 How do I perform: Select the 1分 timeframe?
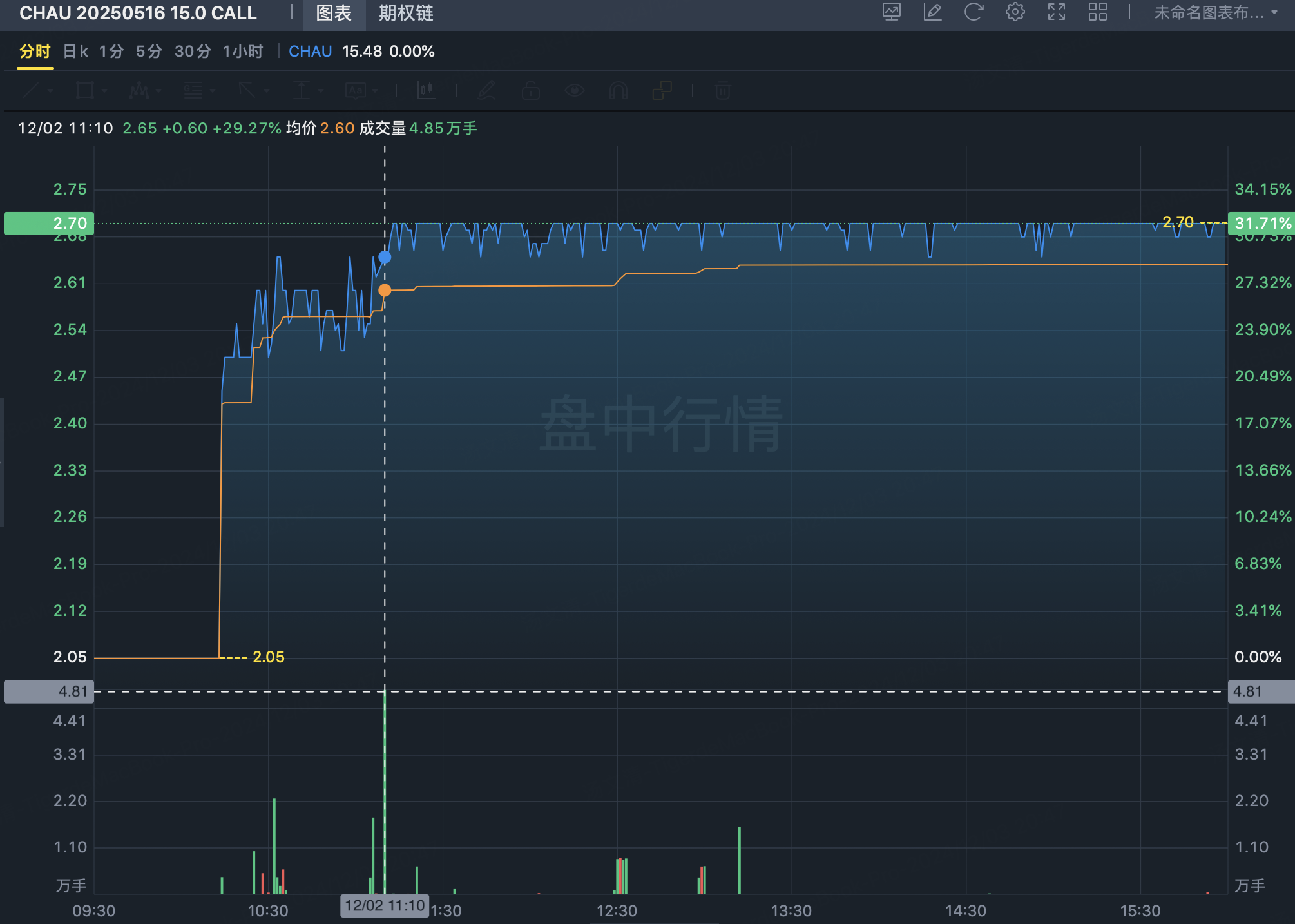[x=111, y=52]
